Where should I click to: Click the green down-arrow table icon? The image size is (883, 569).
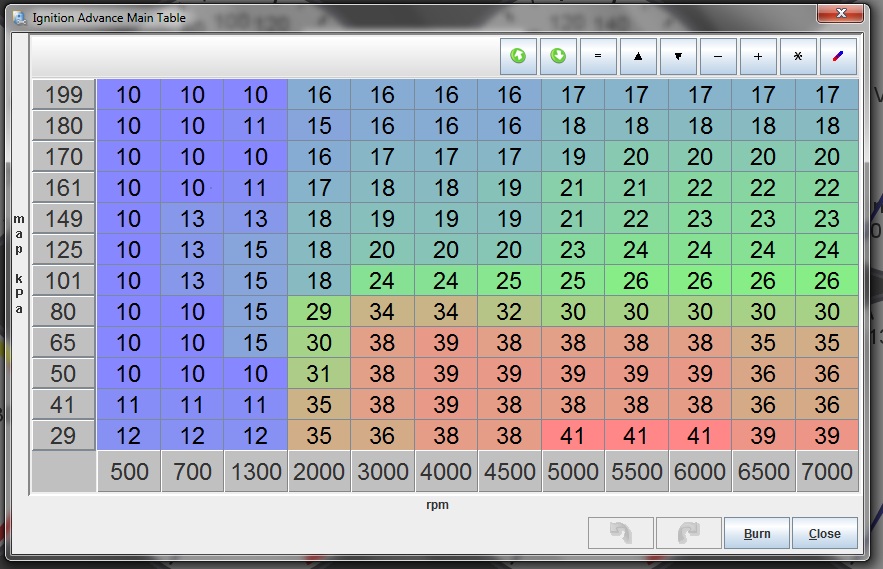pos(558,56)
